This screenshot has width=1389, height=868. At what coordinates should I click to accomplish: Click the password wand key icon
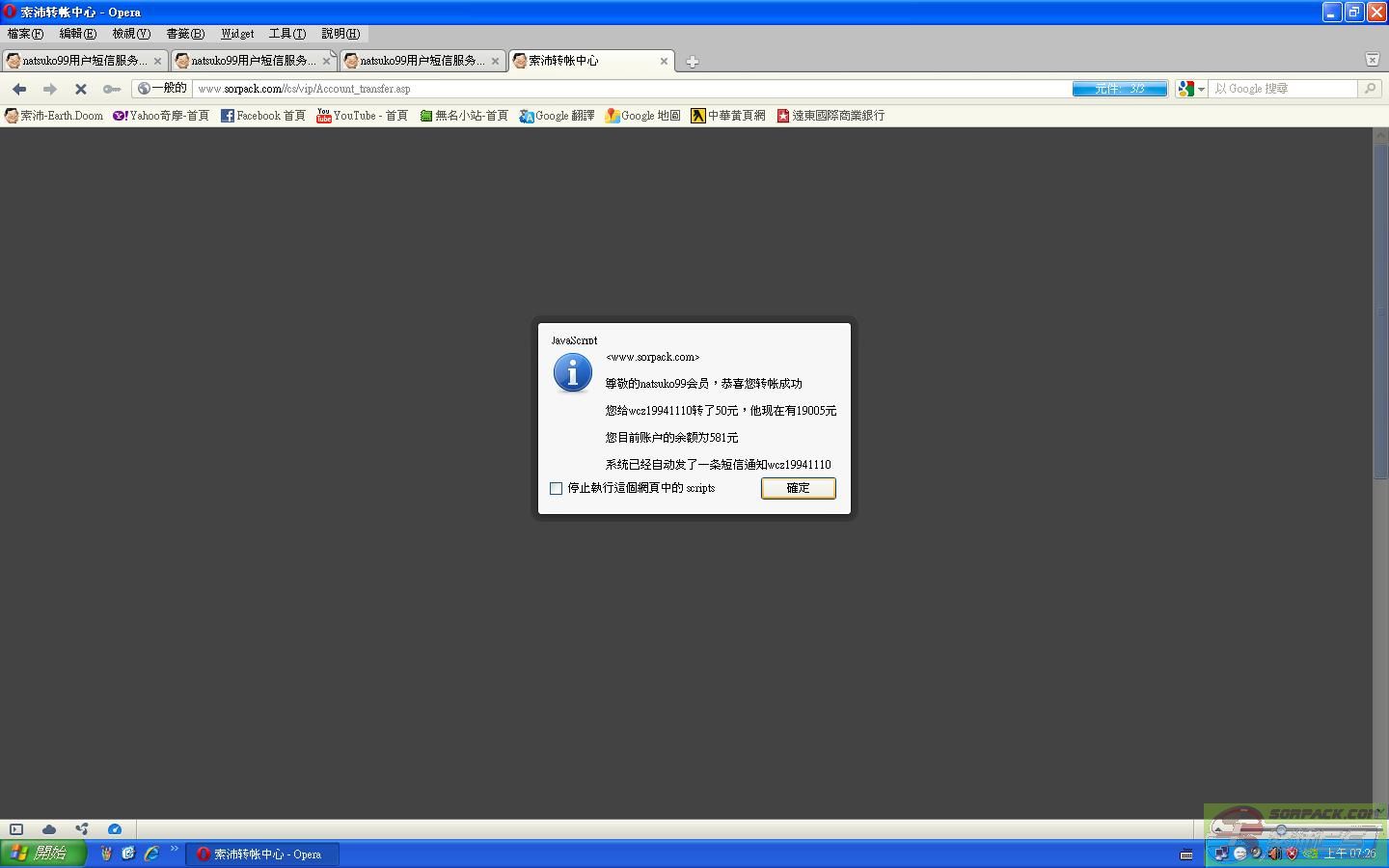[x=112, y=89]
